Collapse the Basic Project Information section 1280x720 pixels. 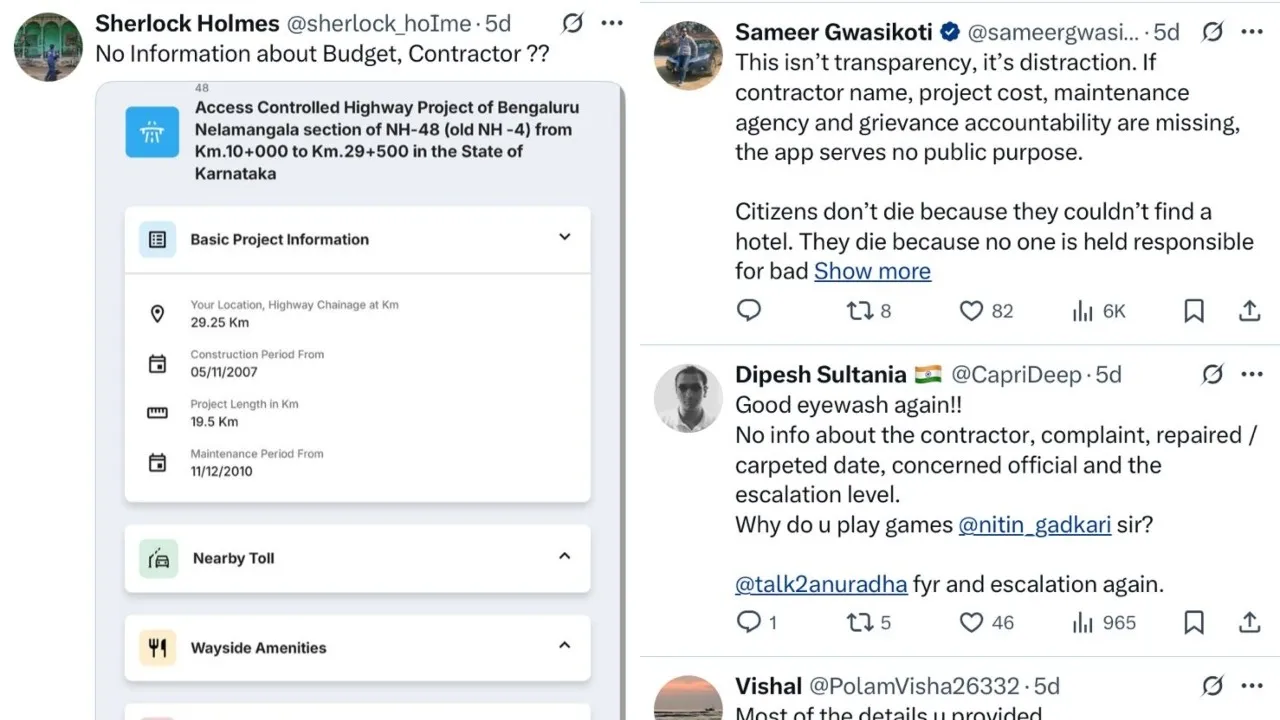[564, 239]
